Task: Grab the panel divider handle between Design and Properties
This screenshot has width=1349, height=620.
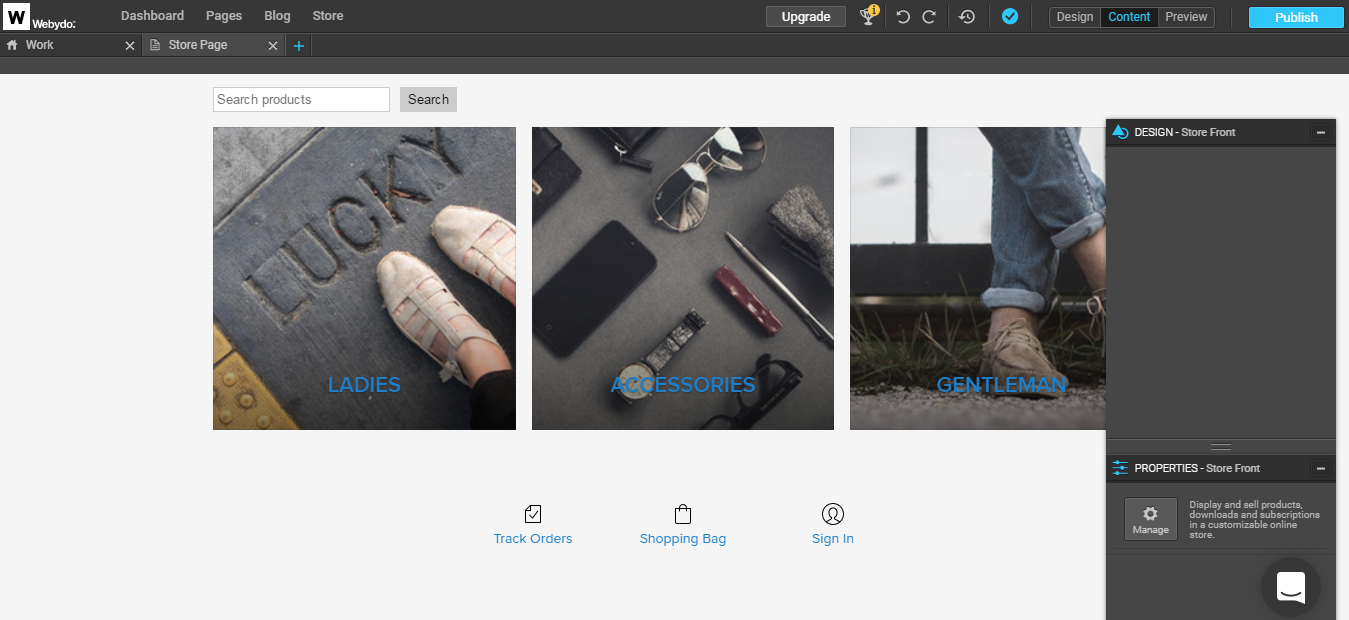Action: pos(1221,447)
